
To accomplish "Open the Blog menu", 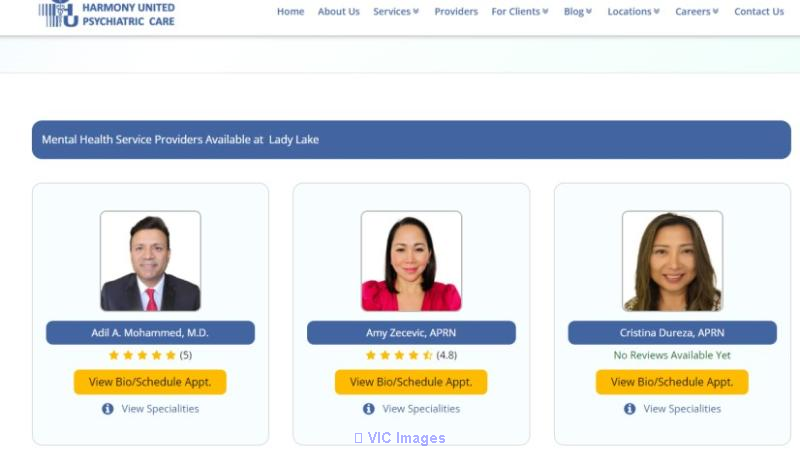I will 573,11.
